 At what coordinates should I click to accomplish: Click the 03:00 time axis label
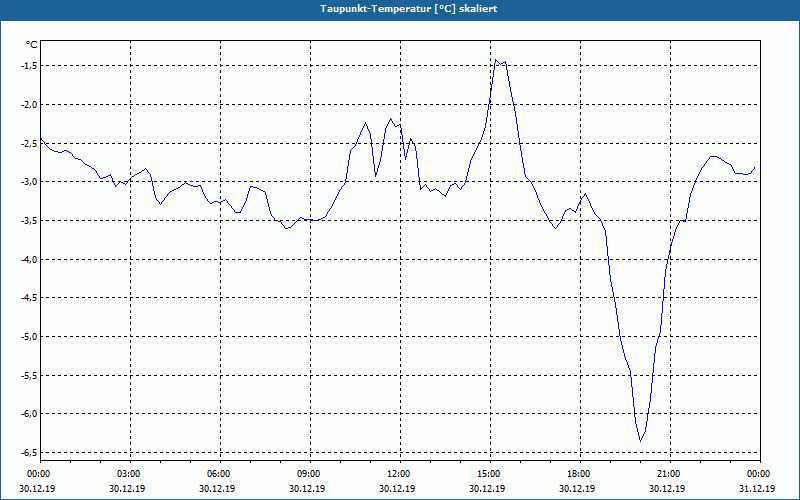pyautogui.click(x=128, y=474)
